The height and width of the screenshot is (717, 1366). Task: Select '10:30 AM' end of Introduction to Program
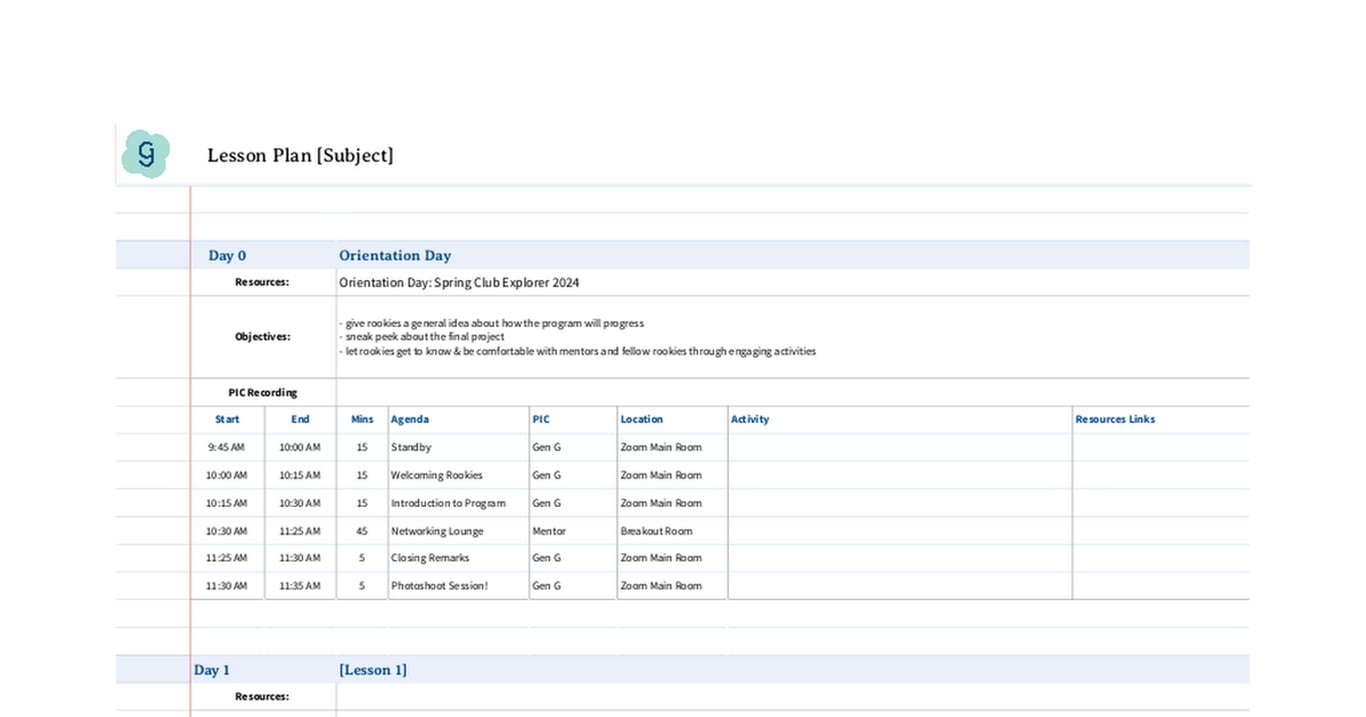[x=300, y=503]
